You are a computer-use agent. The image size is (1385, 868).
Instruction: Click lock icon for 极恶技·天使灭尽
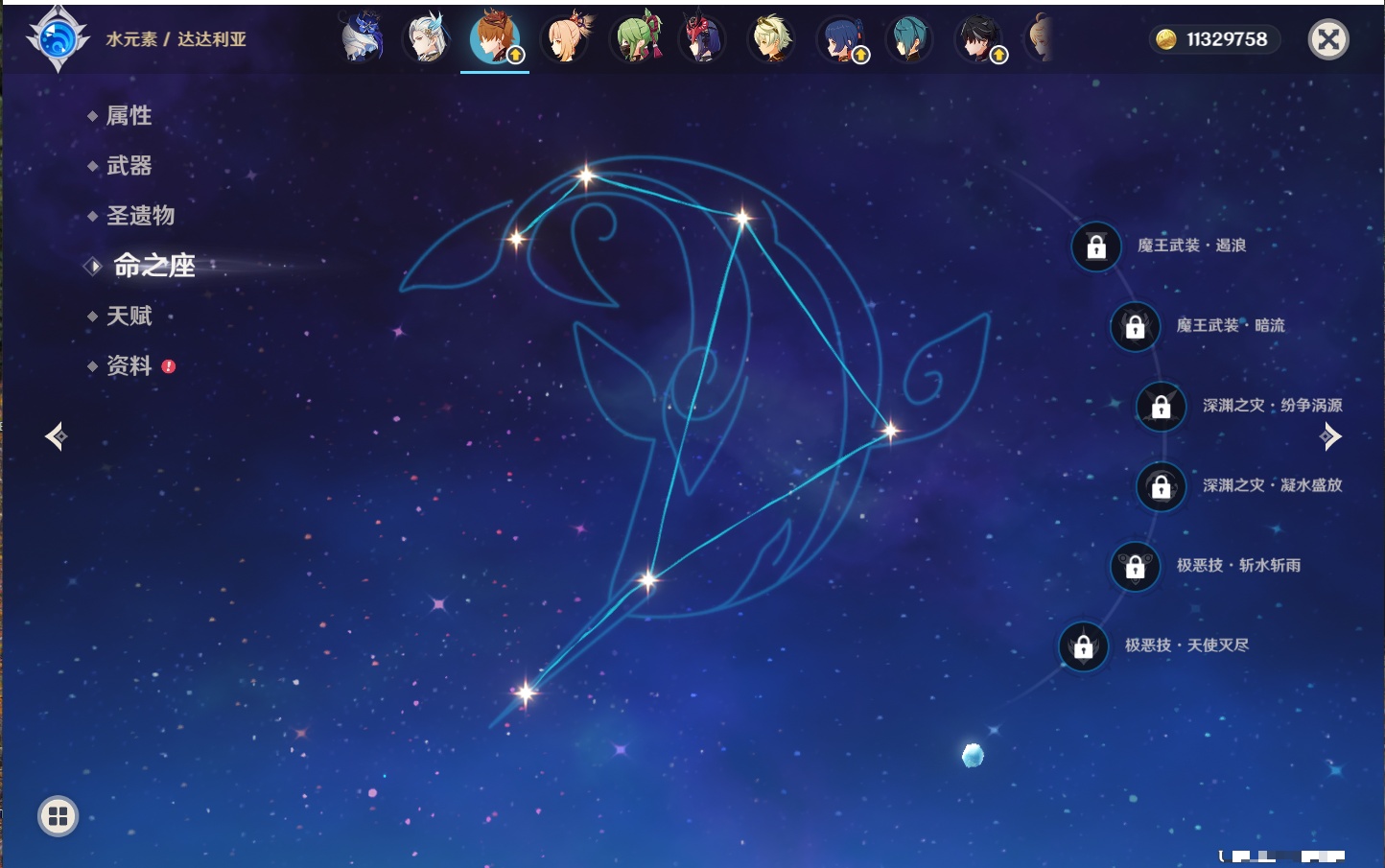1084,645
